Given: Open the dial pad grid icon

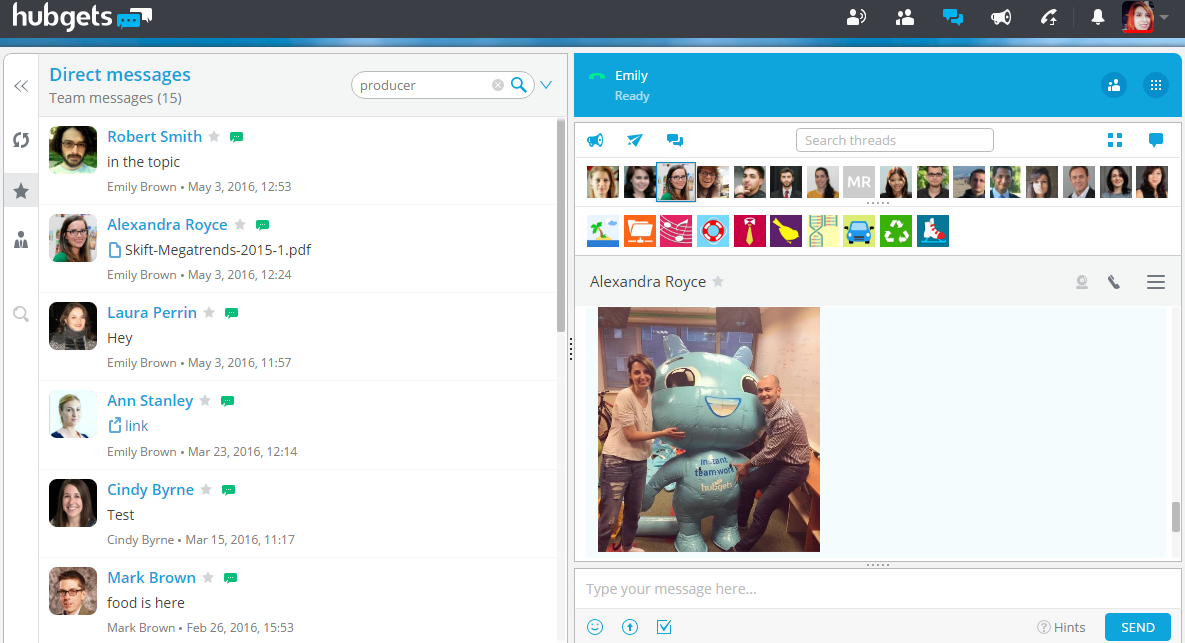Looking at the screenshot, I should 1155,85.
